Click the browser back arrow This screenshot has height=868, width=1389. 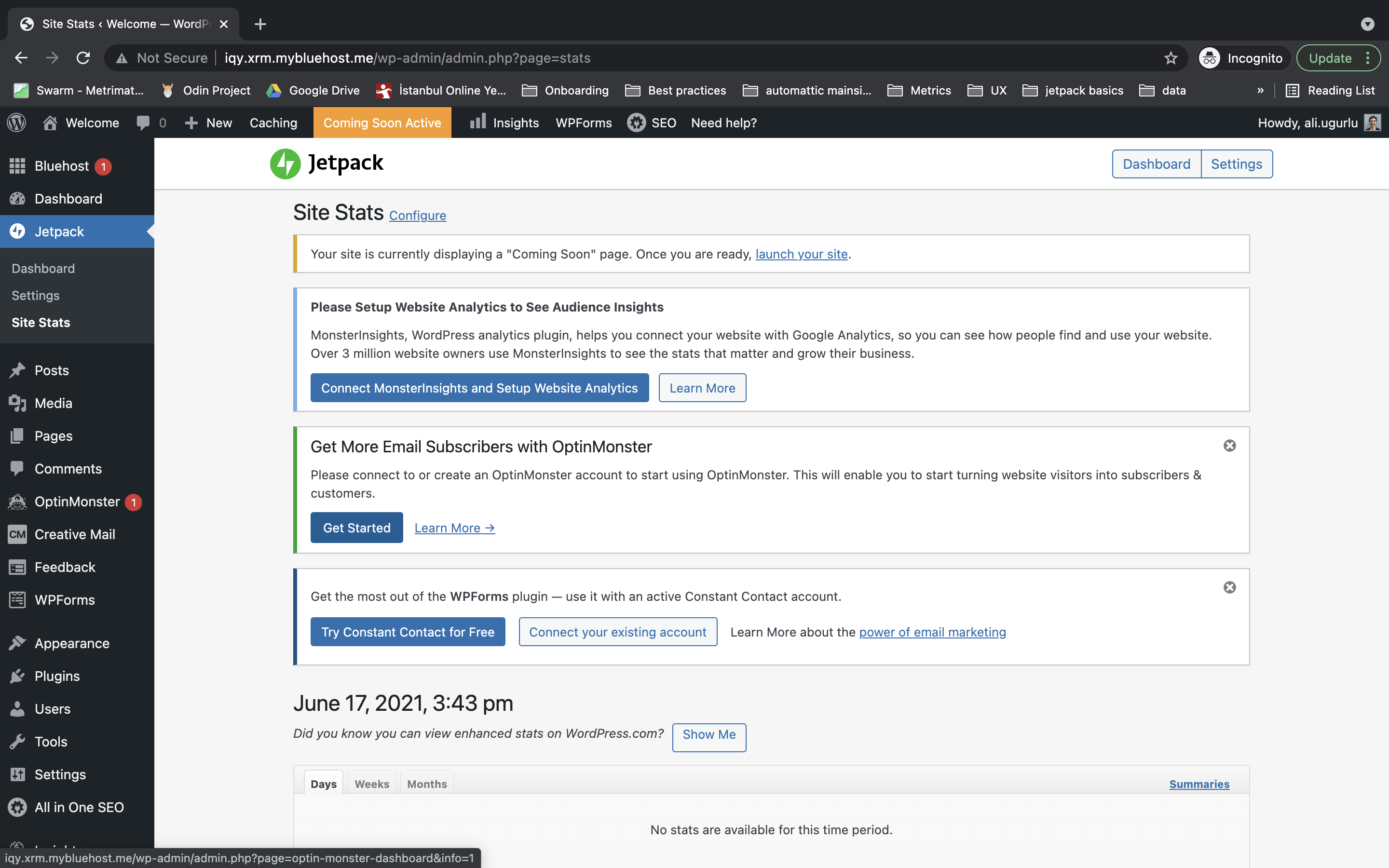[x=21, y=58]
